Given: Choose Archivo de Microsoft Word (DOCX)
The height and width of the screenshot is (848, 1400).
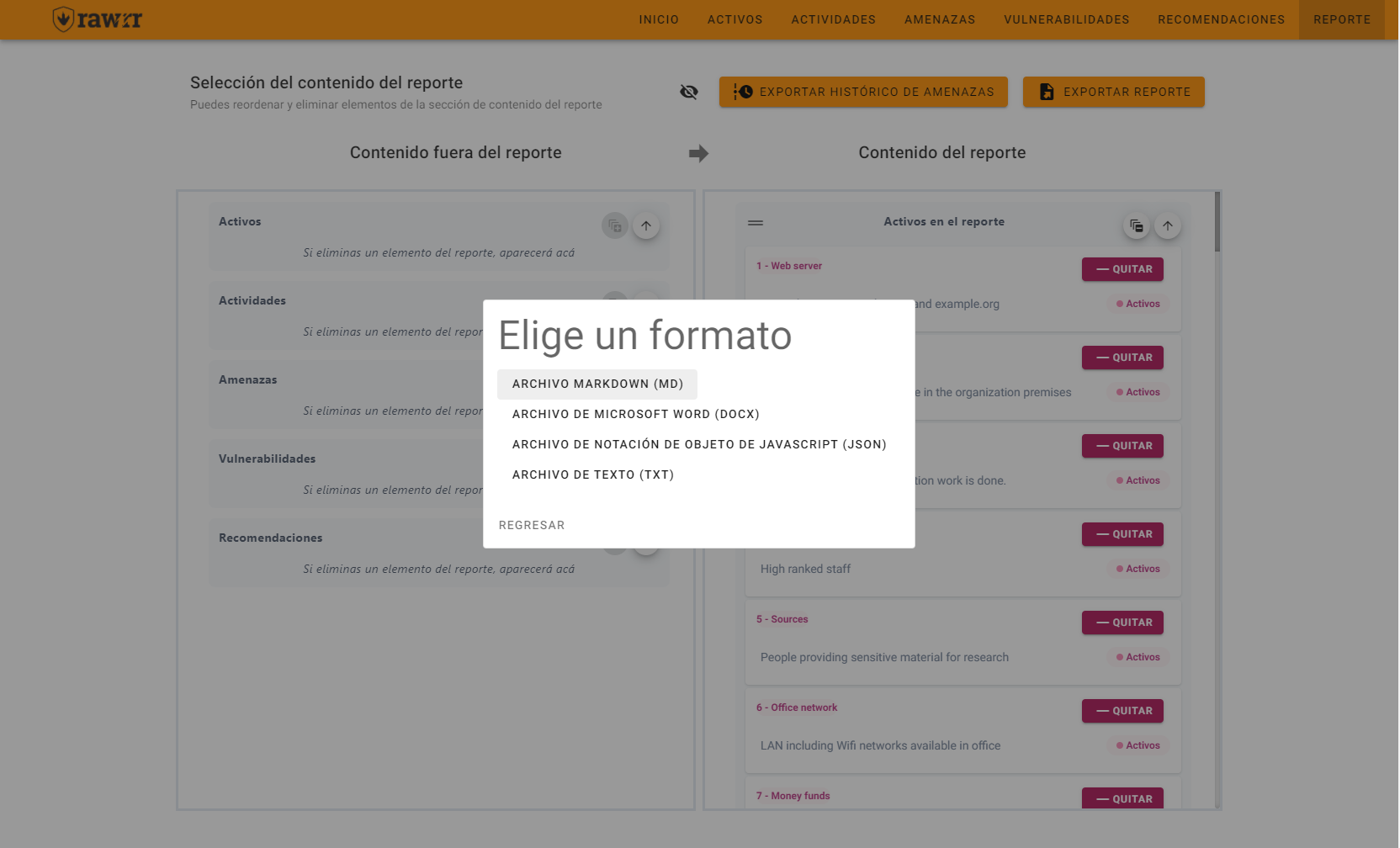Looking at the screenshot, I should point(636,414).
